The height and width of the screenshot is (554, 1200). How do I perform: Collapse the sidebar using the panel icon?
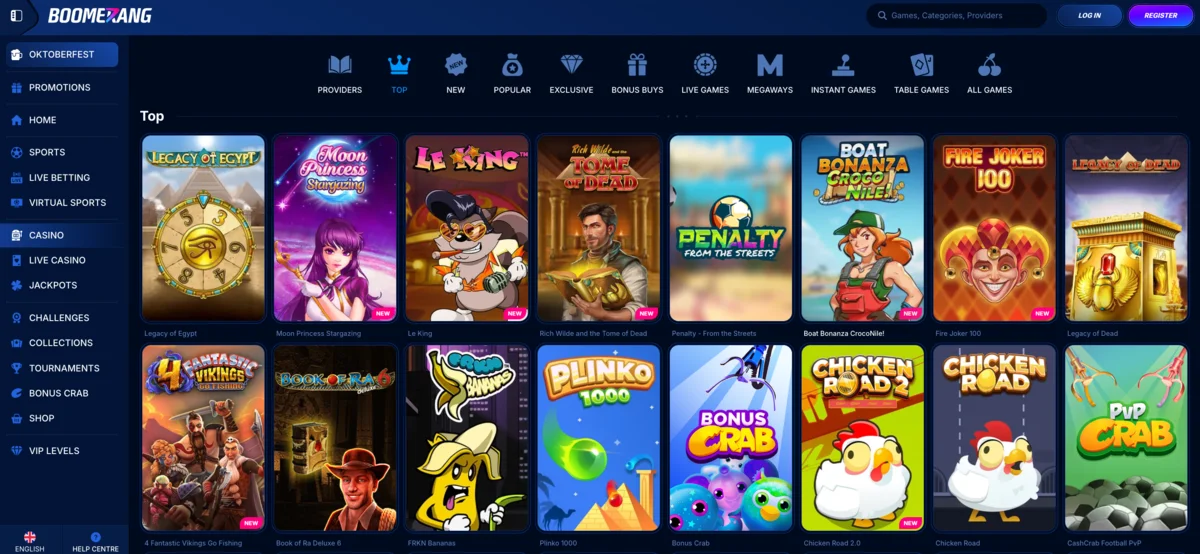pyautogui.click(x=16, y=16)
